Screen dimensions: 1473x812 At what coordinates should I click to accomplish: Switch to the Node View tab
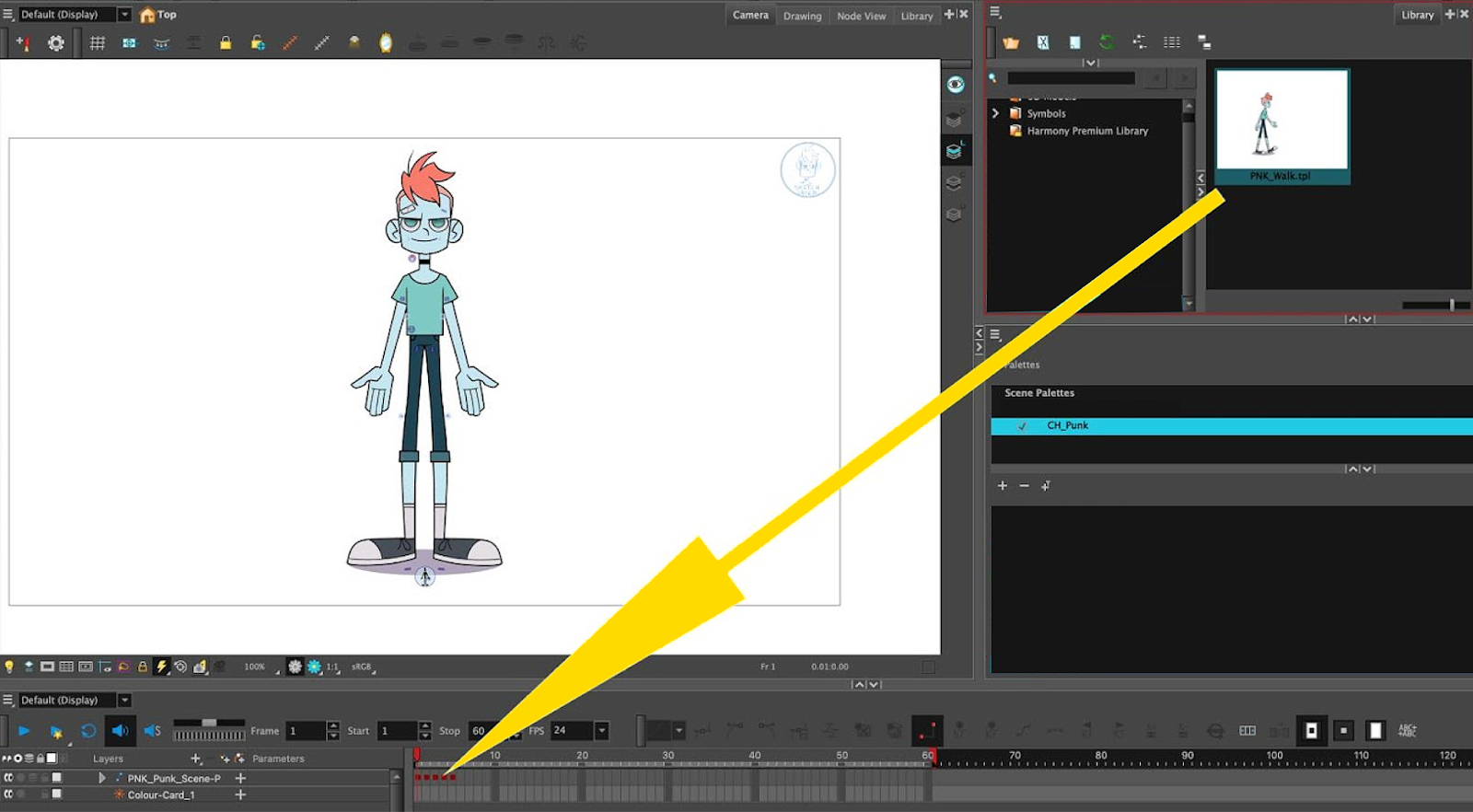click(x=861, y=16)
